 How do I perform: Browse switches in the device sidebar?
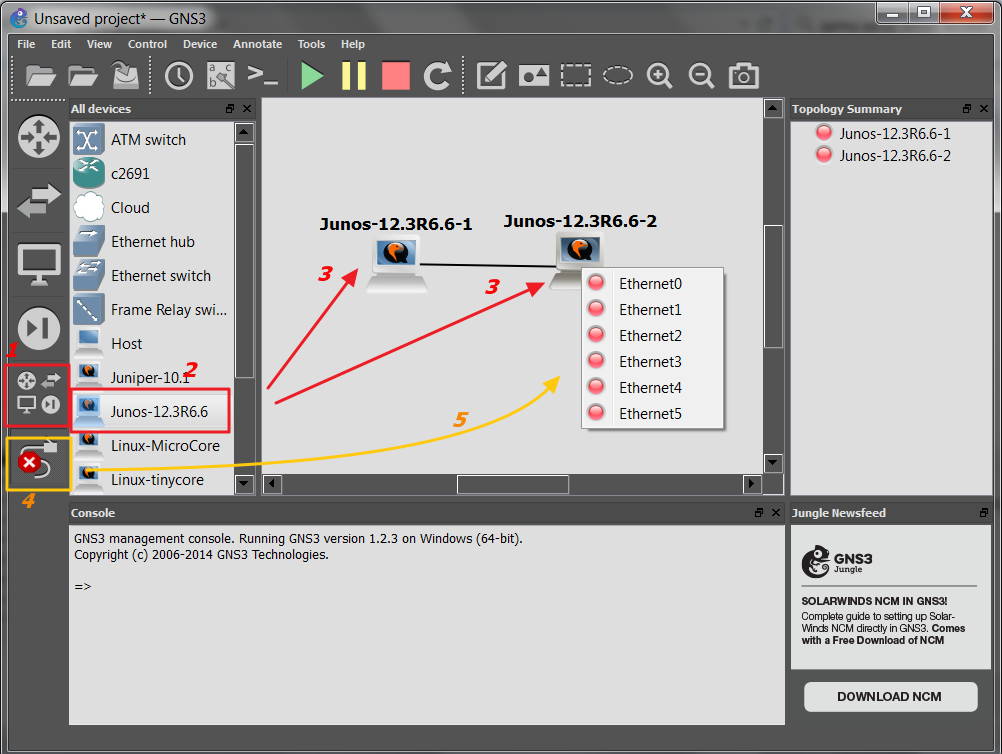point(39,200)
